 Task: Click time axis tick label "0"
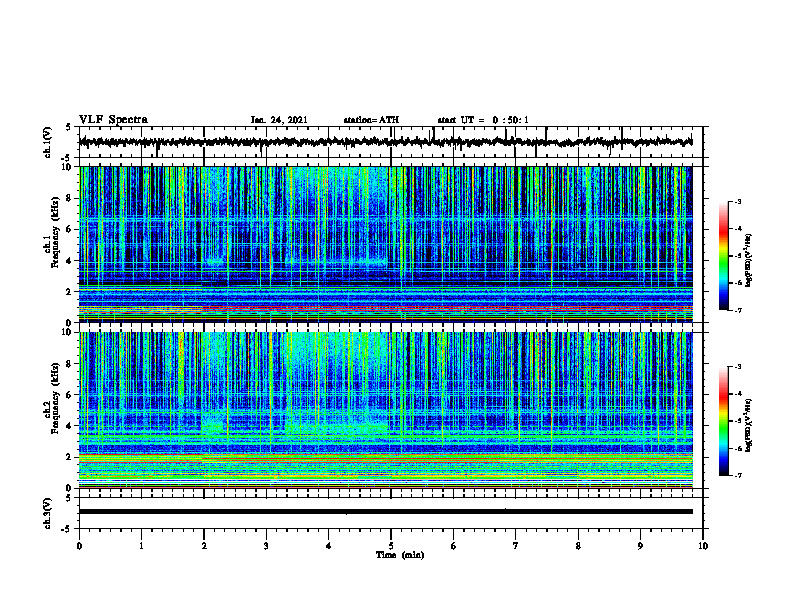[x=79, y=546]
